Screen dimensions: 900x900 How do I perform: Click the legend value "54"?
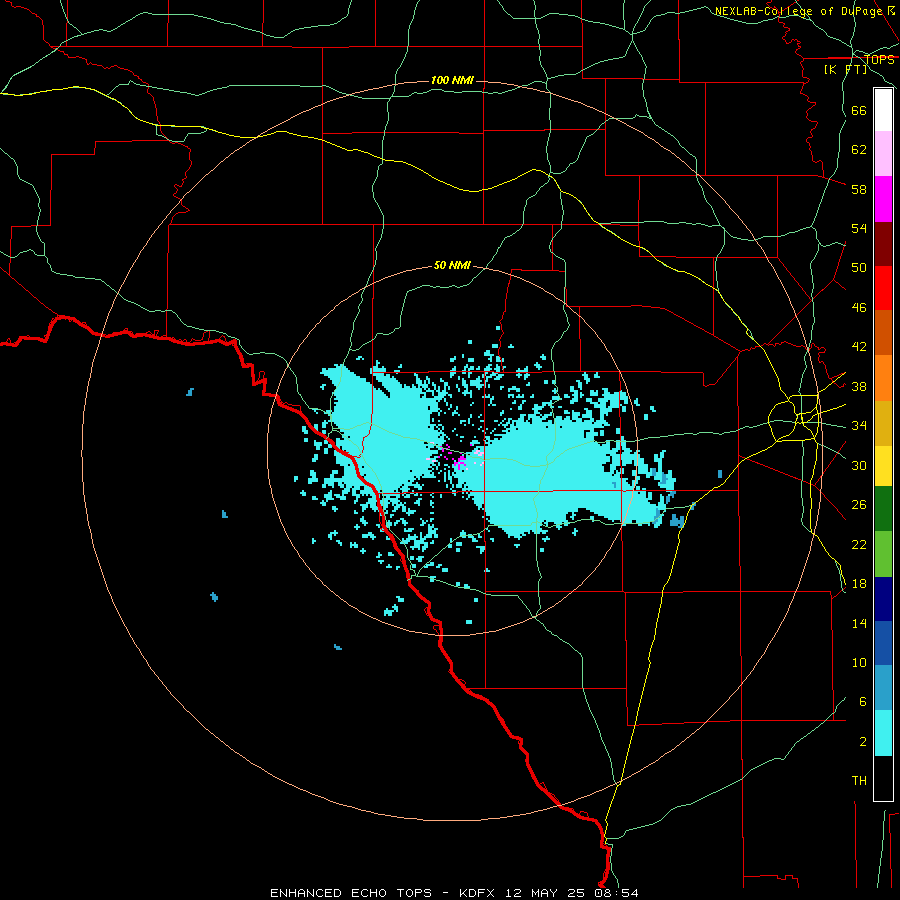[x=859, y=228]
